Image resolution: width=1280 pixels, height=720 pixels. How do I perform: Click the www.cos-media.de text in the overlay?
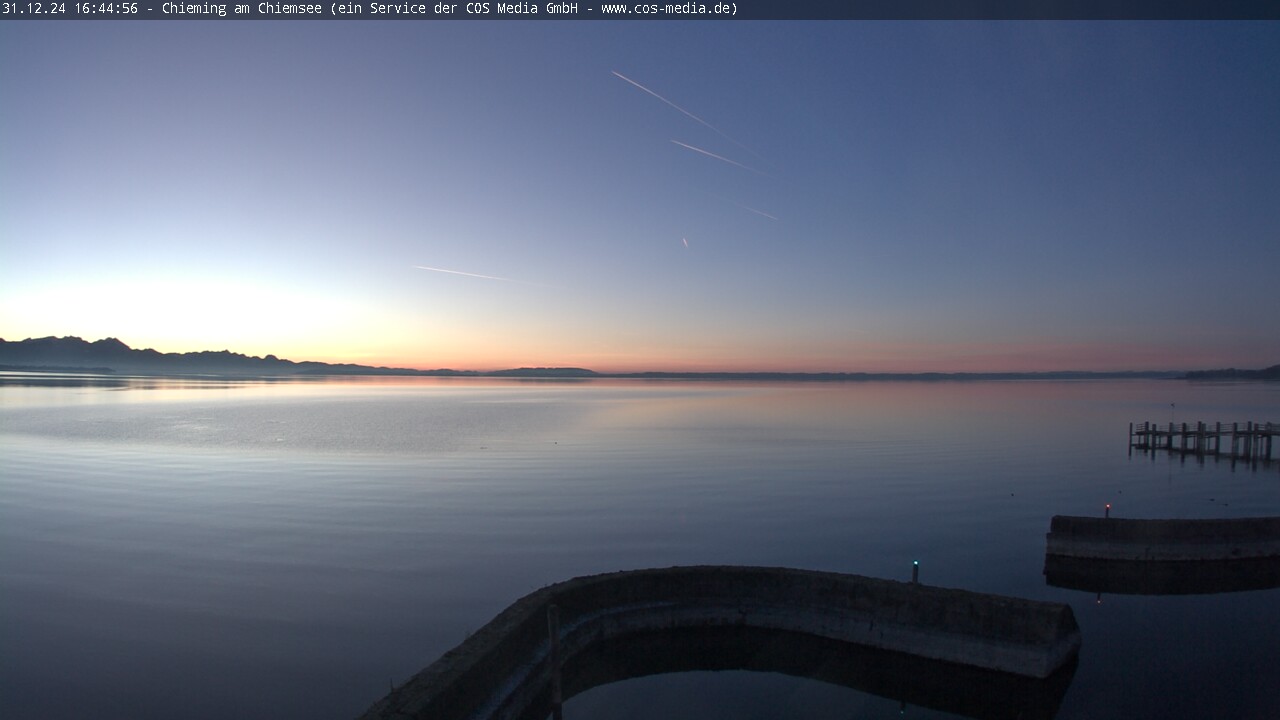tap(666, 9)
